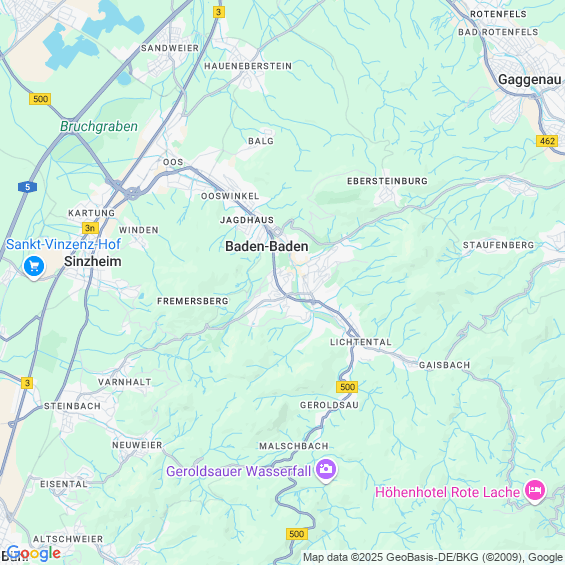Click the Google logo

(34, 553)
